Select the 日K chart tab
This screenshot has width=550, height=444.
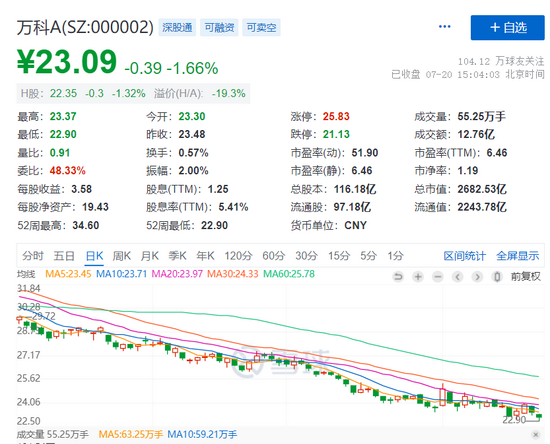coord(94,256)
